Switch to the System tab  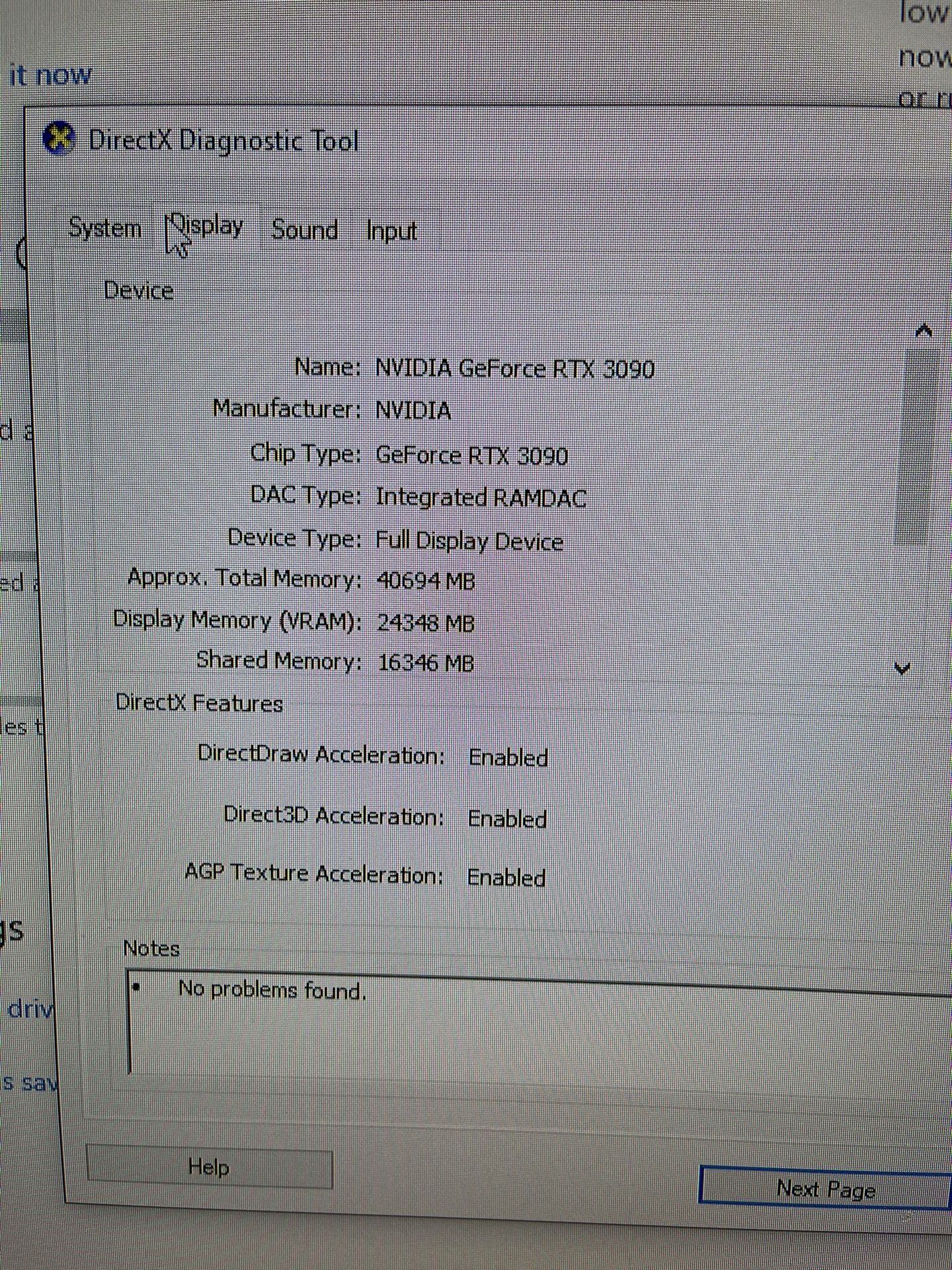point(105,228)
